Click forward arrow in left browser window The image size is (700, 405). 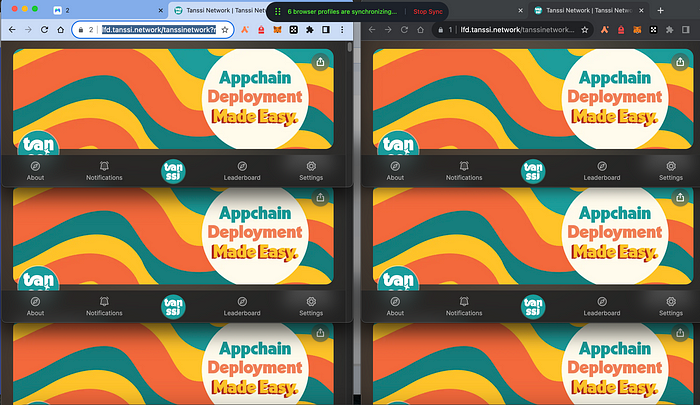tap(28, 30)
